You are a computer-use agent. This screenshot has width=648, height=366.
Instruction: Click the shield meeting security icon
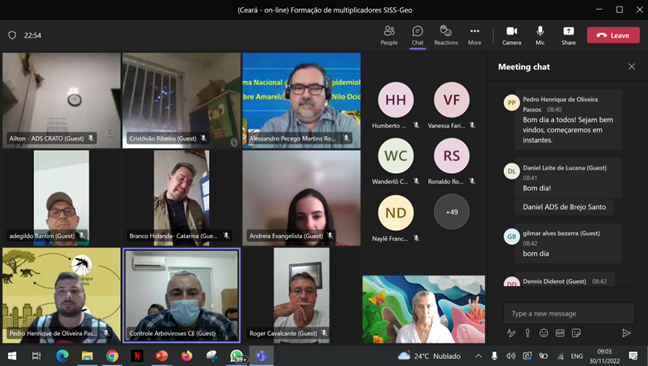(x=12, y=35)
